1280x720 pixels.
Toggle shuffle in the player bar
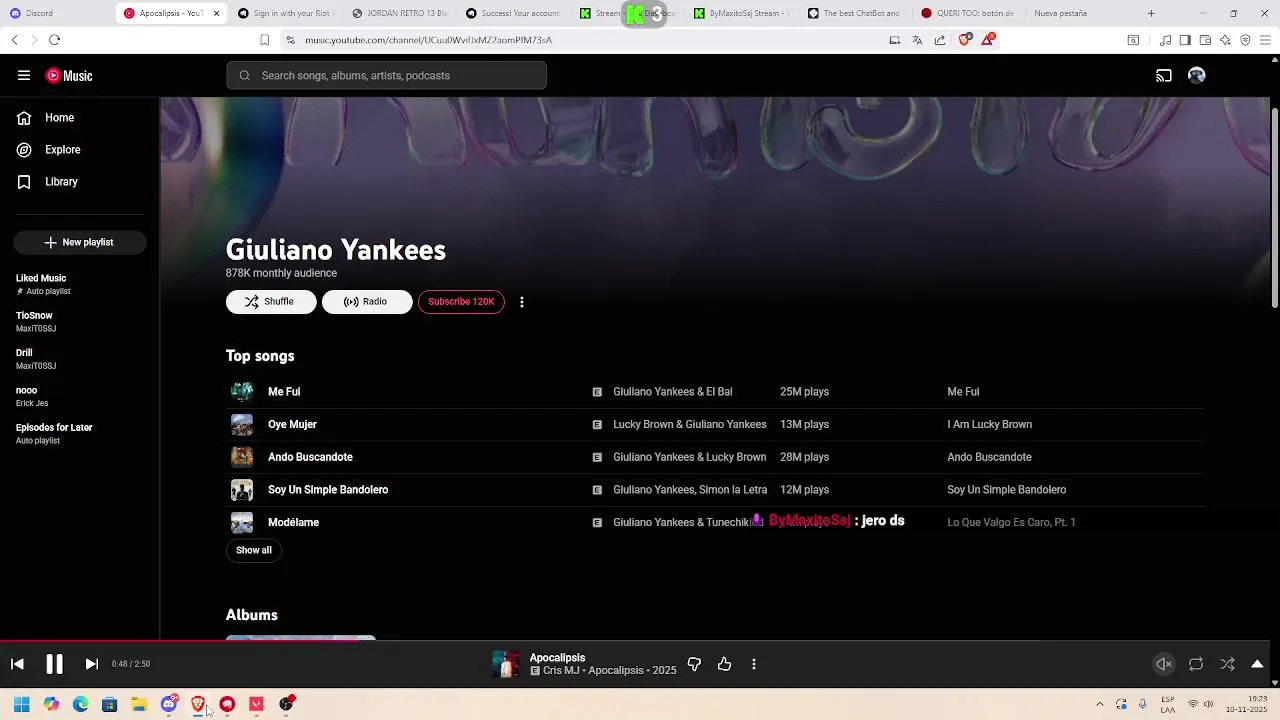tap(1228, 664)
